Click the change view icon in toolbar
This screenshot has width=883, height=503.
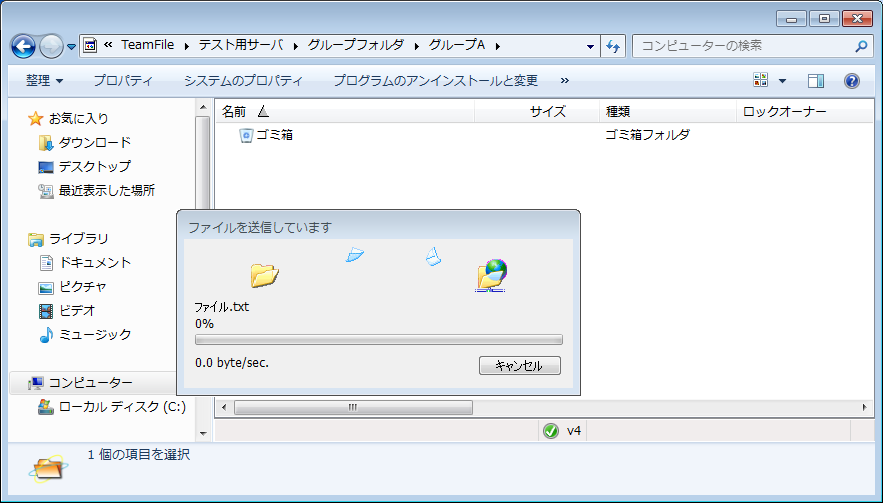pyautogui.click(x=761, y=81)
